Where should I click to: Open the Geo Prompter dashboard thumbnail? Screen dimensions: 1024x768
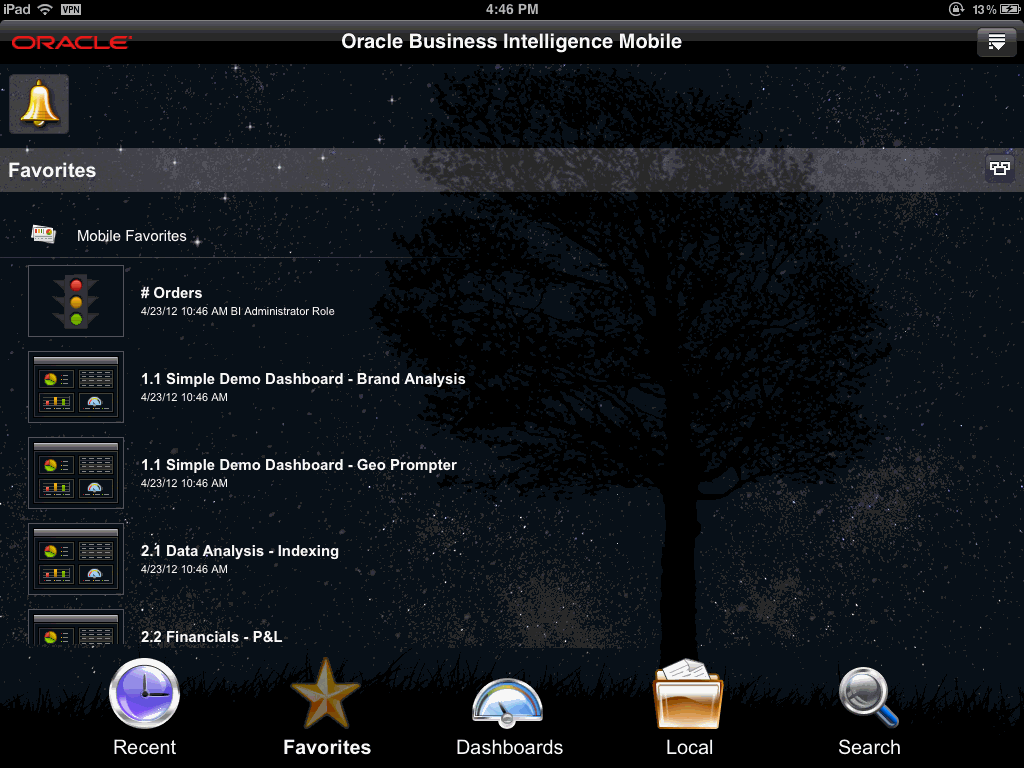(76, 473)
